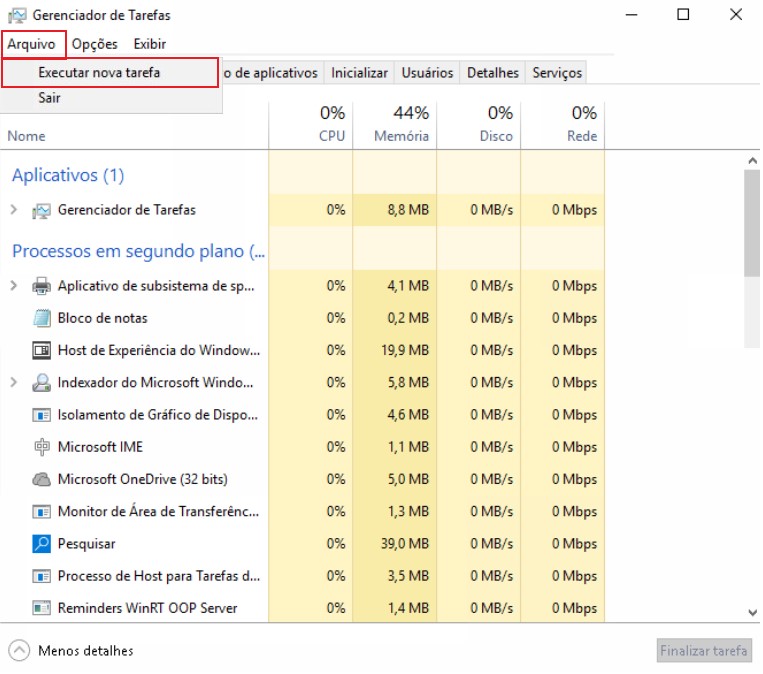Open the Arquivo menu
The image size is (763, 674).
click(x=32, y=44)
